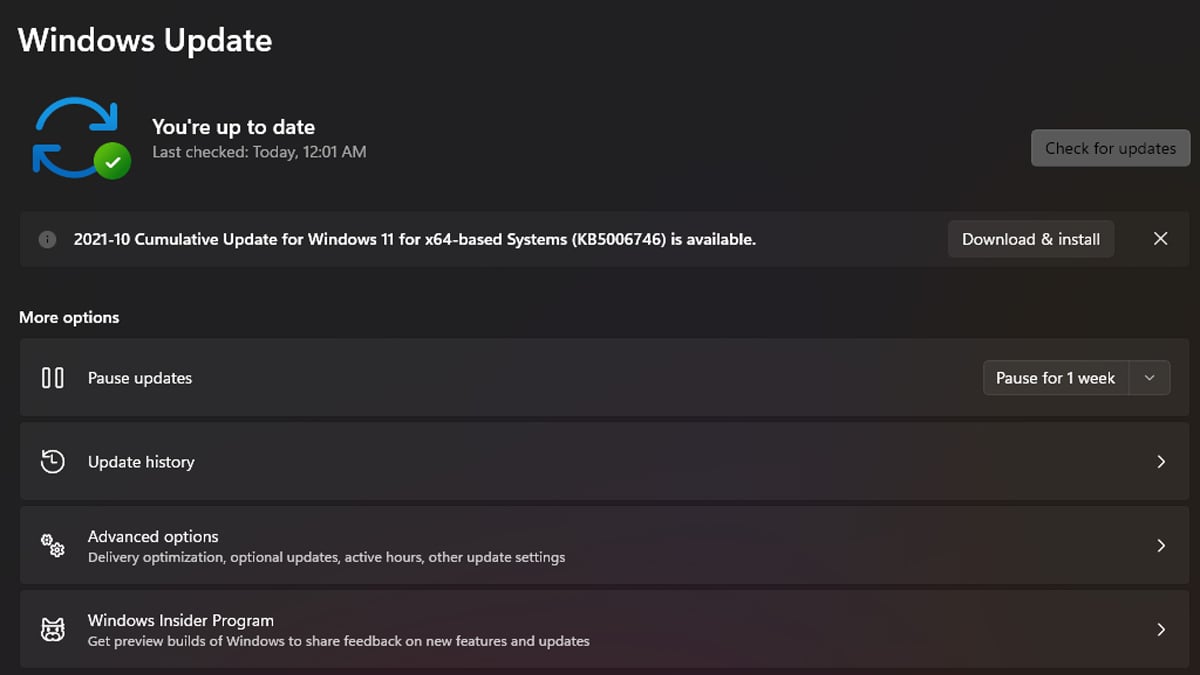
Task: Dismiss the KB5006746 update notification
Action: coord(1160,239)
